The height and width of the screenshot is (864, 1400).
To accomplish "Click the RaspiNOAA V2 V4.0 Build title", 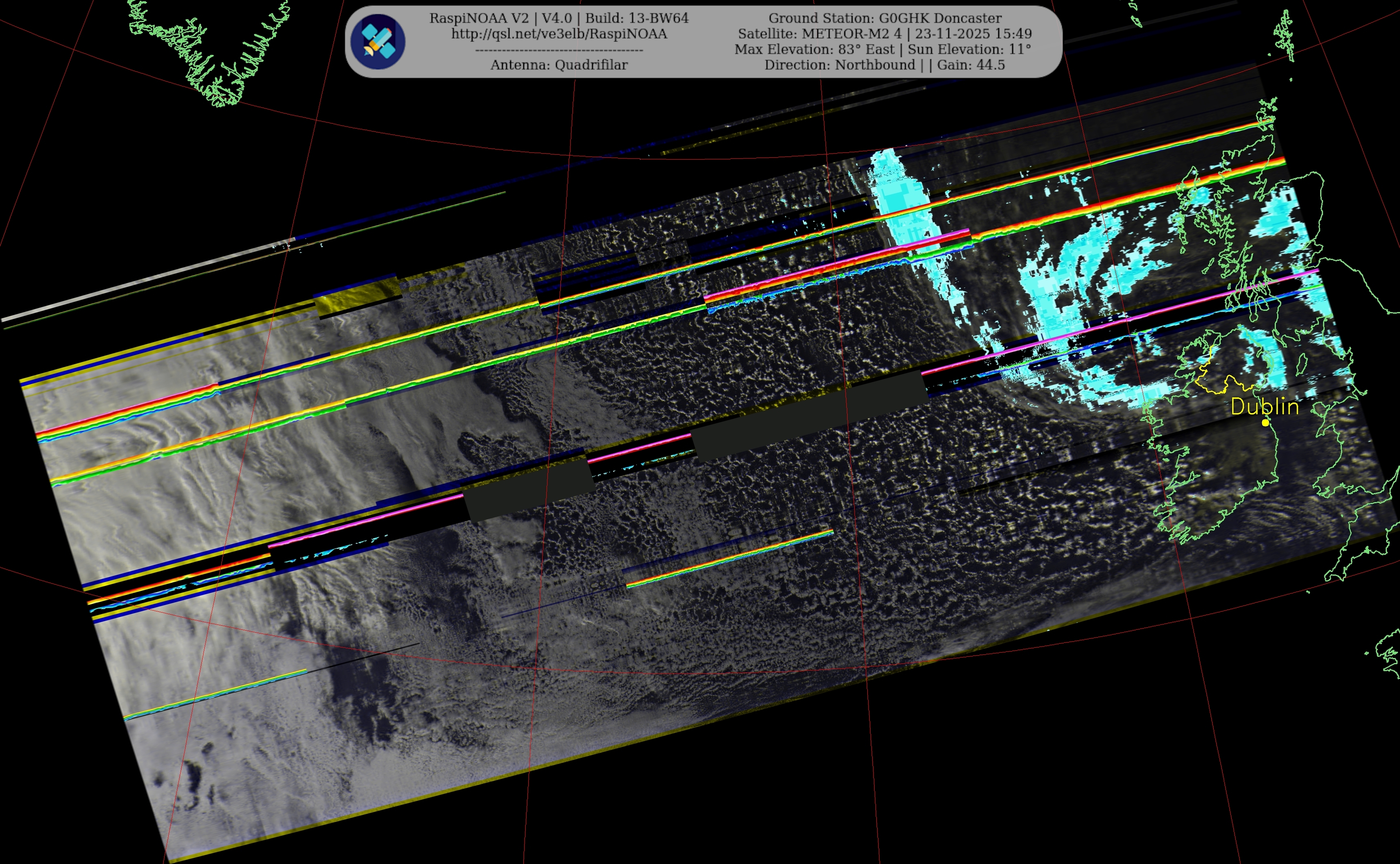I will [559, 18].
